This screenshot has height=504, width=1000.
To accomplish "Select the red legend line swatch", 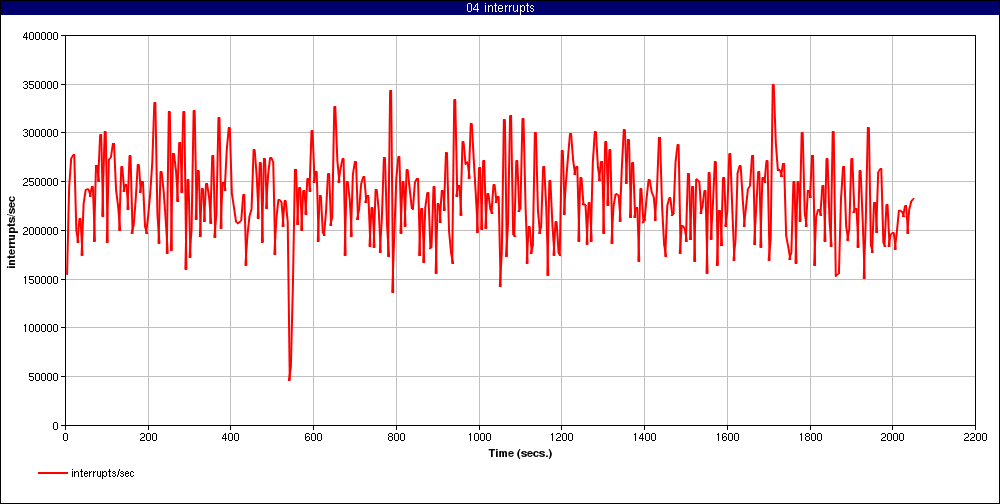I will pyautogui.click(x=52, y=473).
